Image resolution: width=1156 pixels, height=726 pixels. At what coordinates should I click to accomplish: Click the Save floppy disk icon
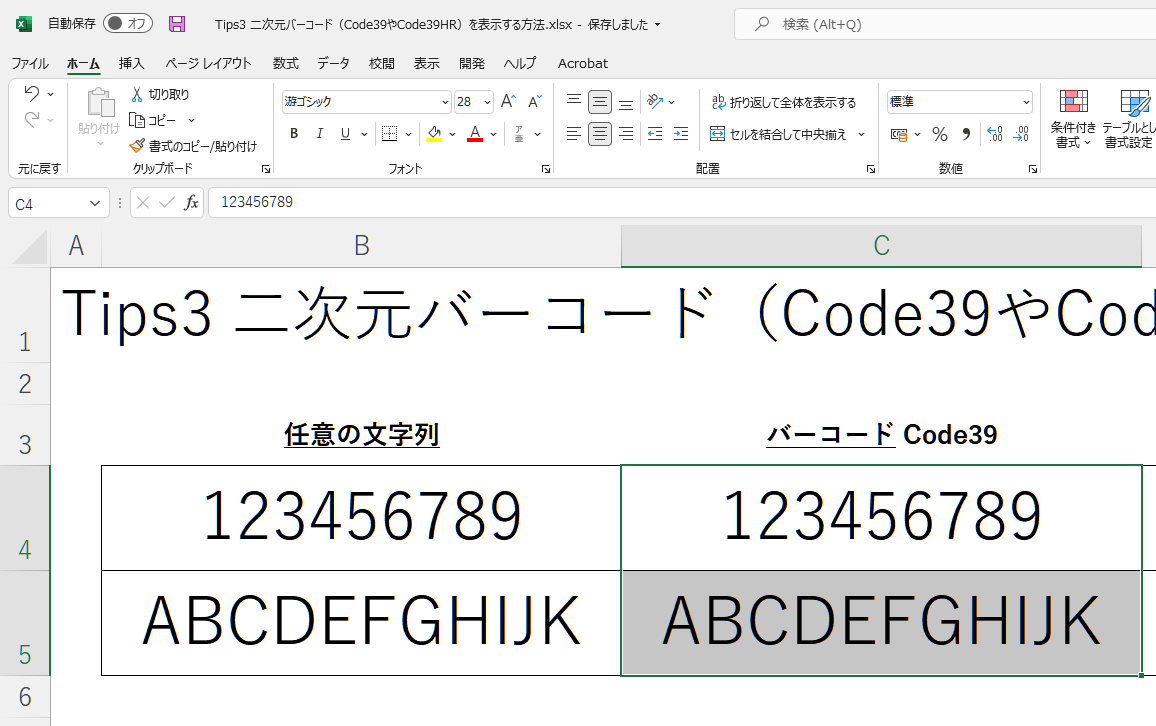[x=177, y=24]
